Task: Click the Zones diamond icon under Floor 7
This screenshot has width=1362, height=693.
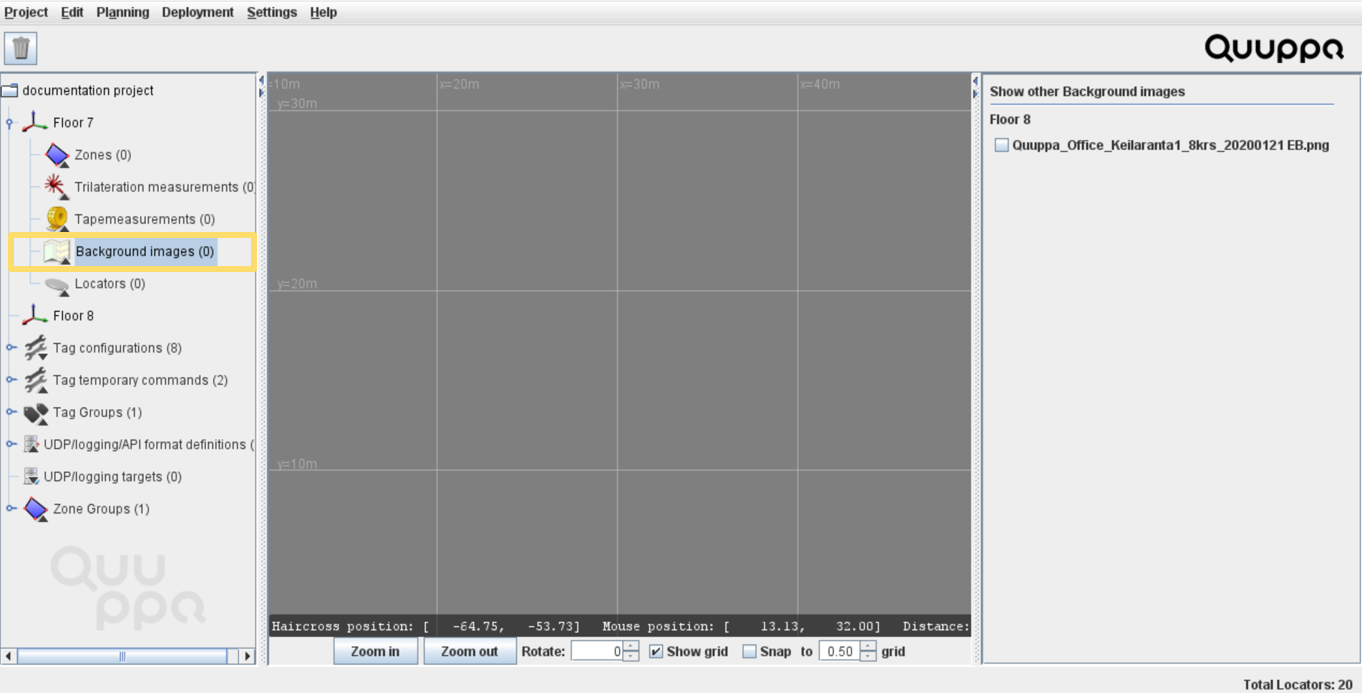Action: pos(57,155)
